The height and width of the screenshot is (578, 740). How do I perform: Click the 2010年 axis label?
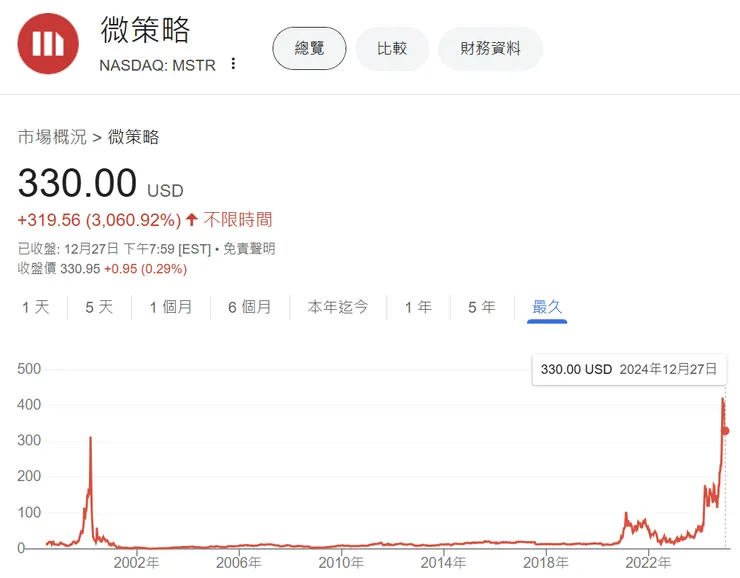click(341, 562)
